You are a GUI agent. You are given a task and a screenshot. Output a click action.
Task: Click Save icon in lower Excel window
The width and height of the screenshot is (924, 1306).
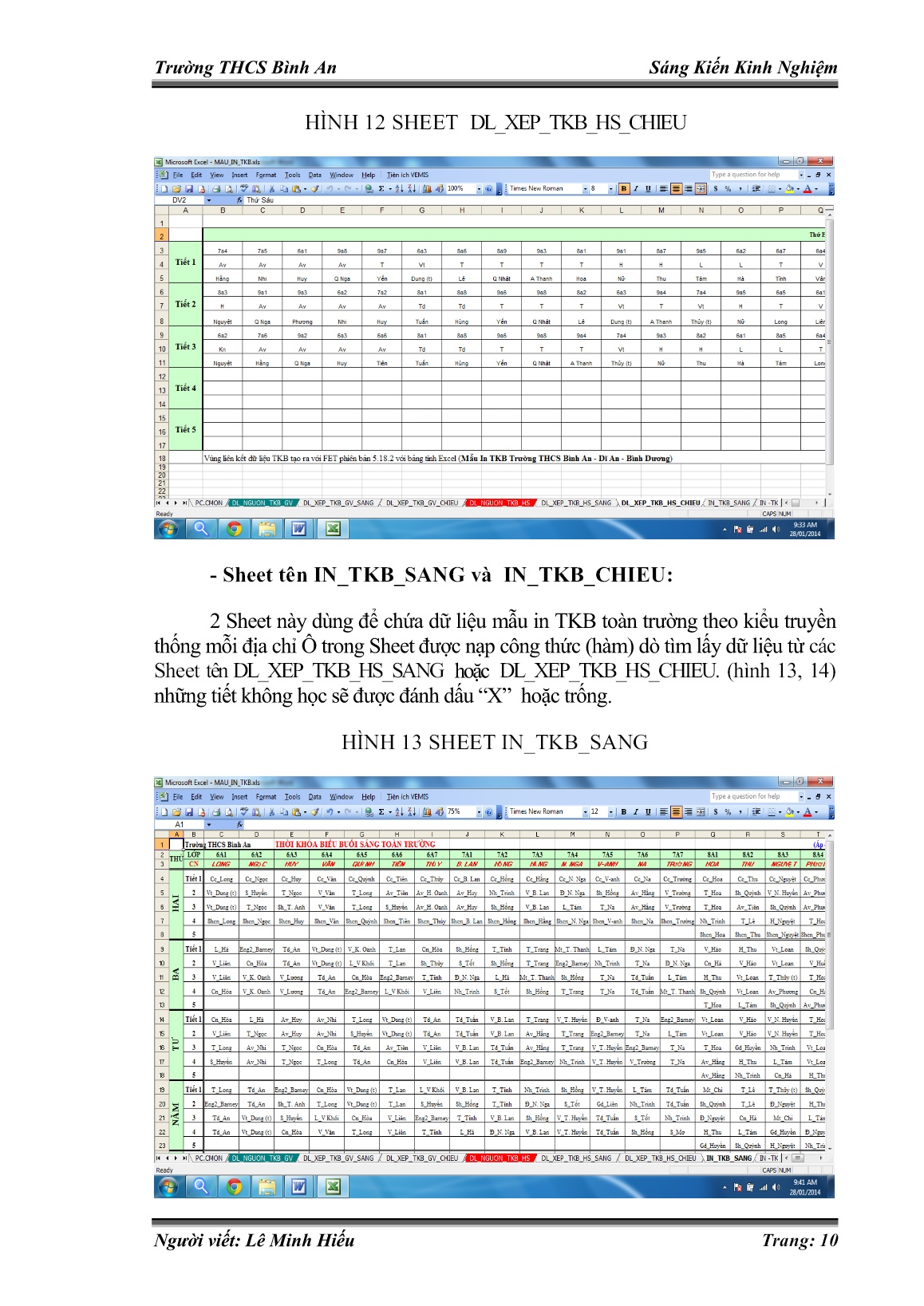pos(189,811)
